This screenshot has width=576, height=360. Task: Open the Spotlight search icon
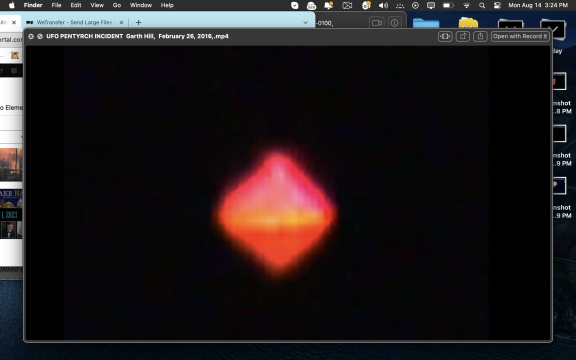pyautogui.click(x=482, y=5)
